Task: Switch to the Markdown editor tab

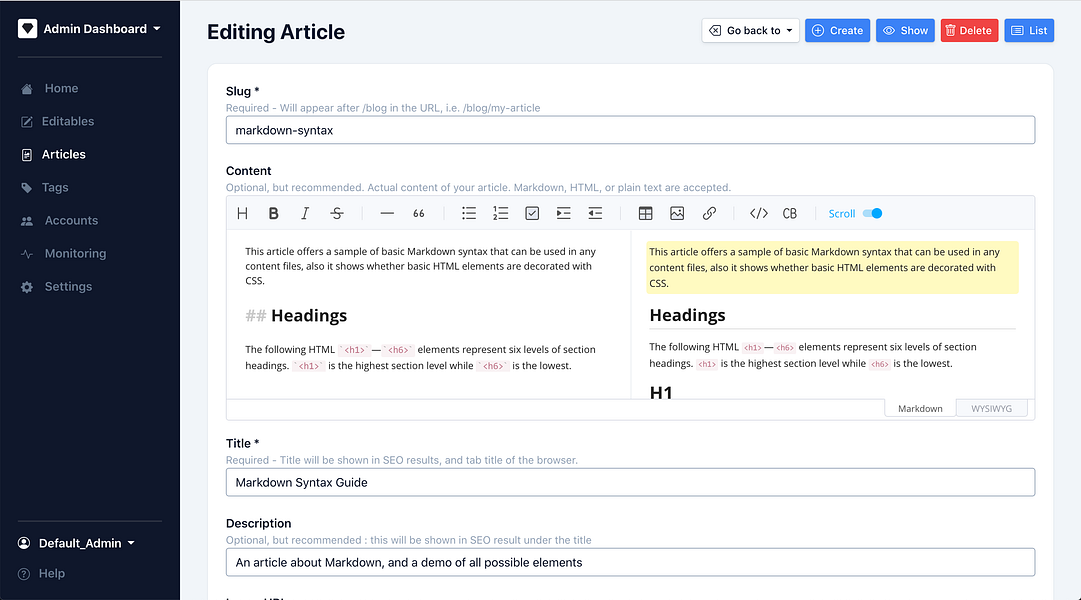Action: 920,408
